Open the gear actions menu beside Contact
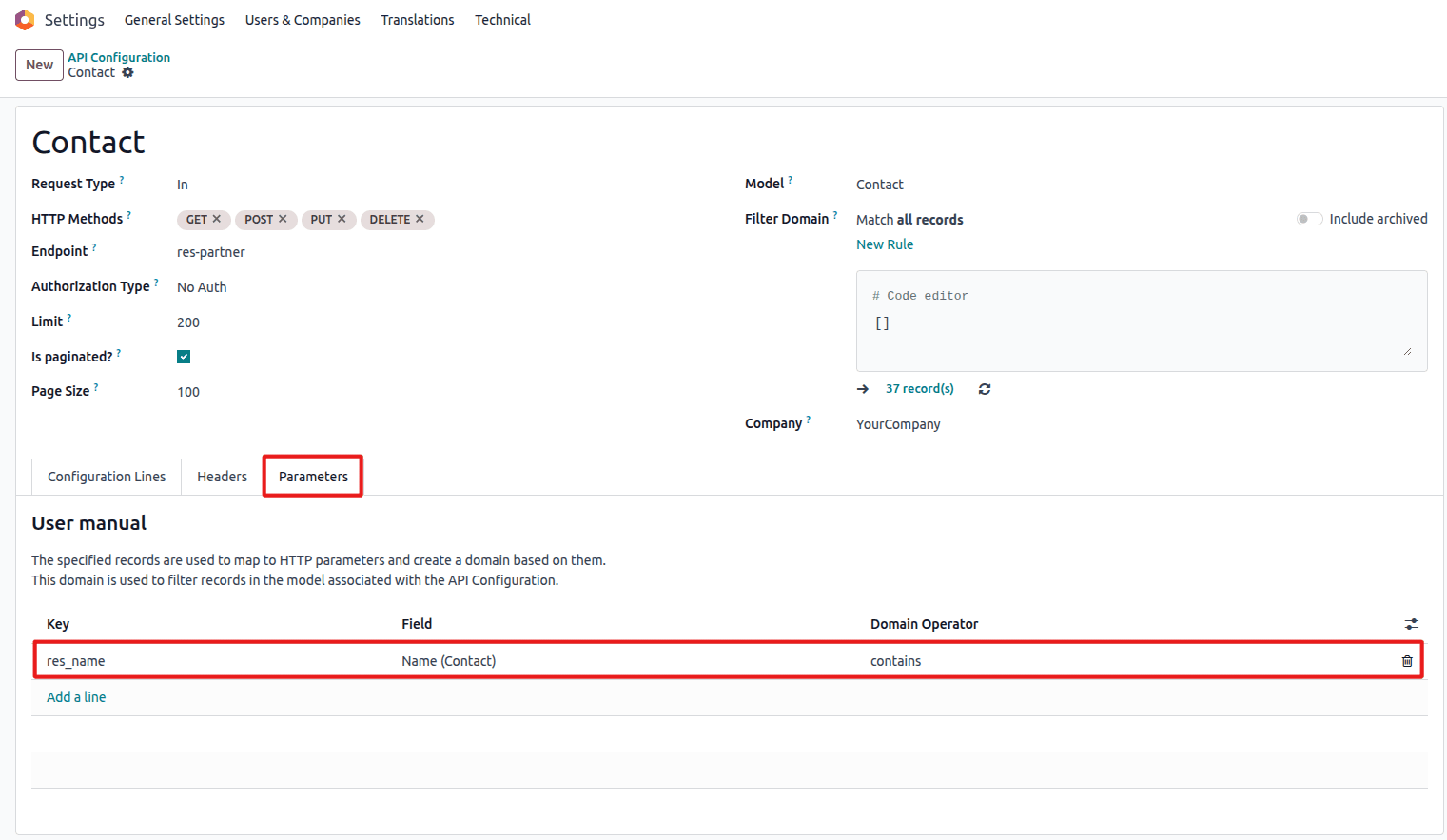This screenshot has width=1447, height=840. [127, 72]
